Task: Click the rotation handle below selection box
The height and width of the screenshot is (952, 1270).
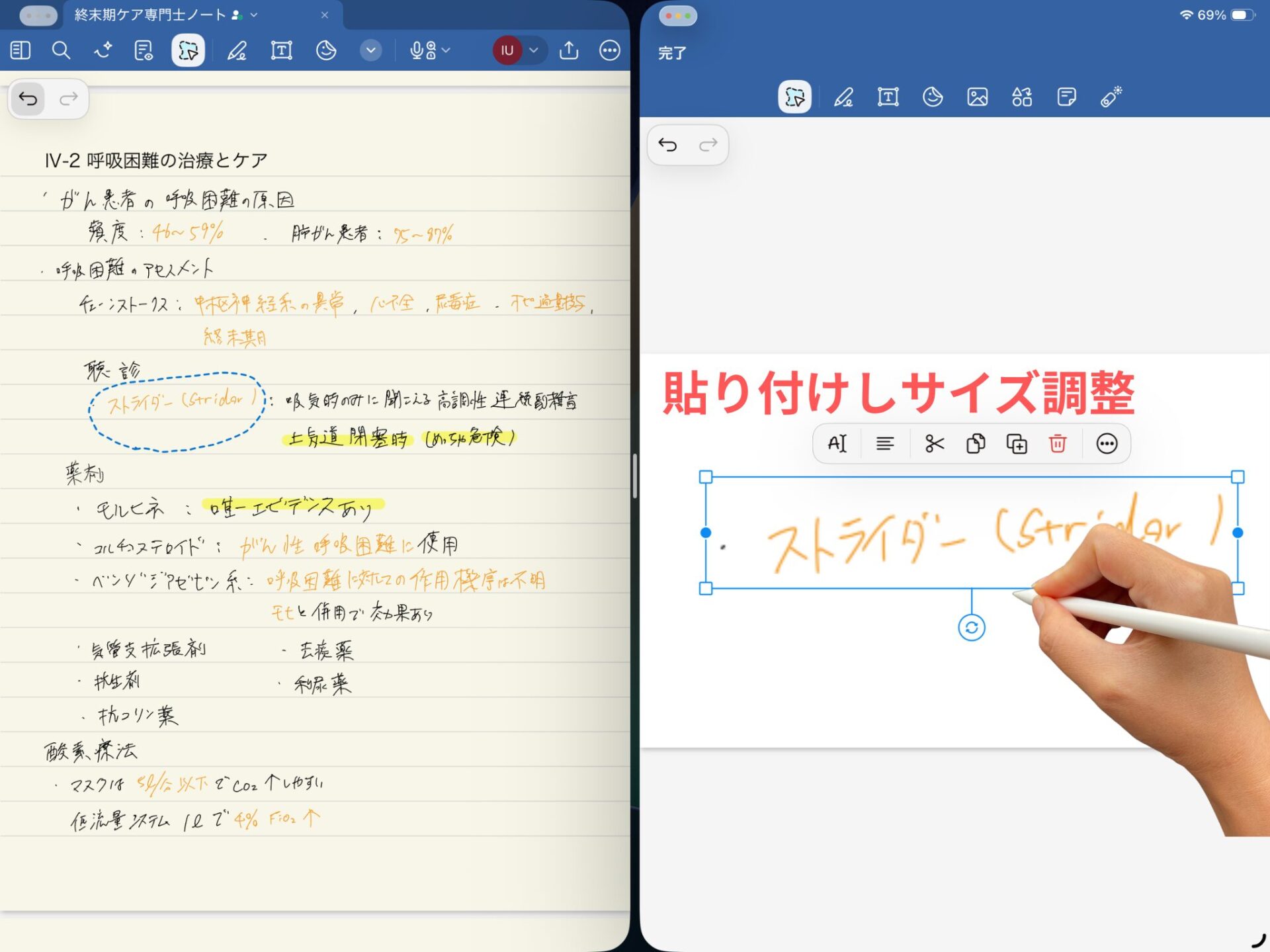Action: (971, 627)
